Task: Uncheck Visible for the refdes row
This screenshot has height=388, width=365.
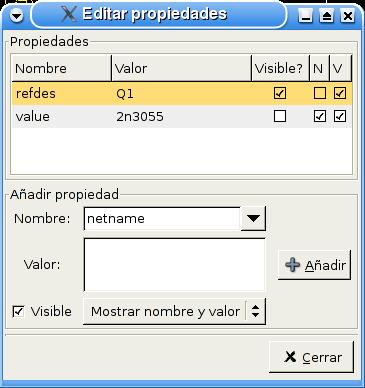Action: tap(280, 93)
